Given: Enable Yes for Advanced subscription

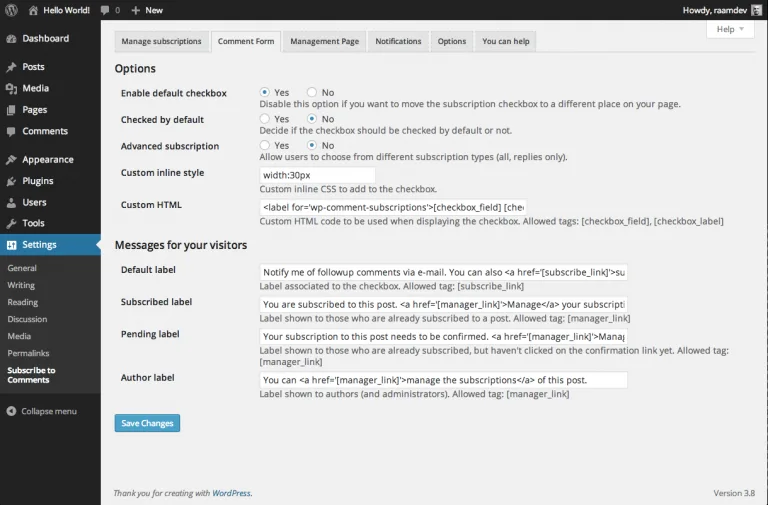Looking at the screenshot, I should (266, 146).
